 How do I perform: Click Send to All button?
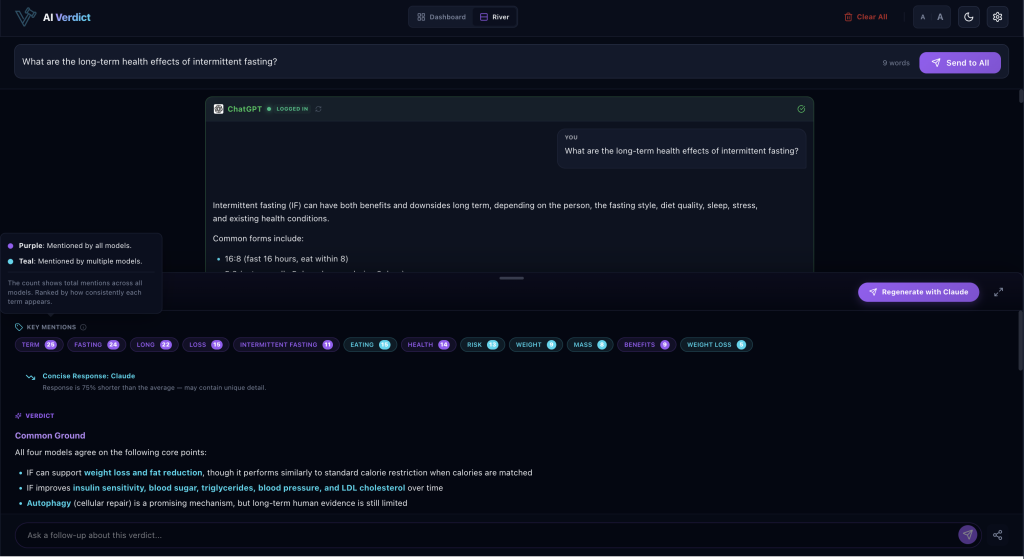pos(959,63)
